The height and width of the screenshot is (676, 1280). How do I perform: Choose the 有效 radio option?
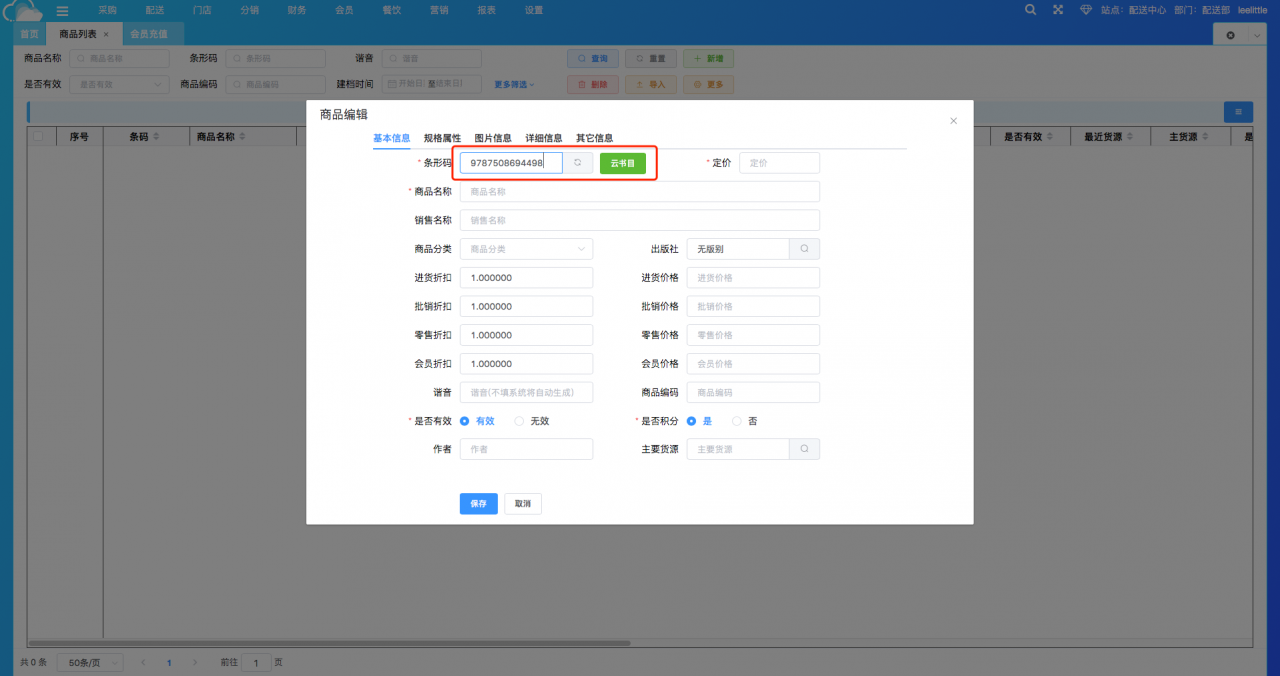[465, 421]
